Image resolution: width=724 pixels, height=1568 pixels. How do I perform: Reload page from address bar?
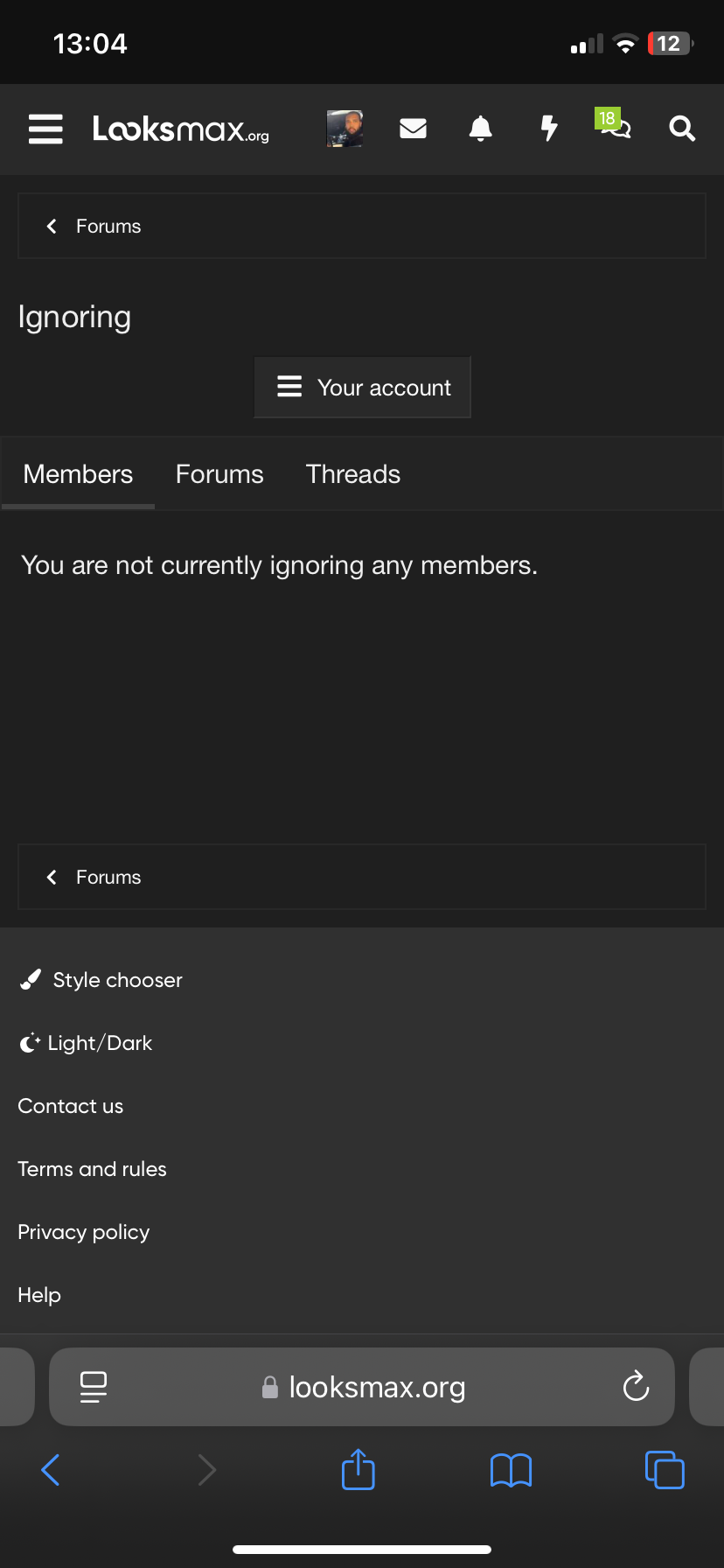[x=636, y=1387]
